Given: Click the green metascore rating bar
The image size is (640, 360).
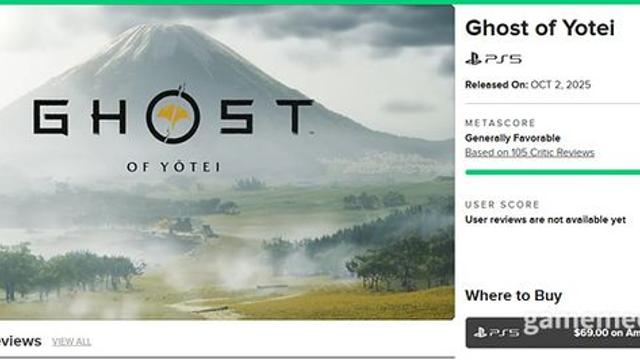Looking at the screenshot, I should 553,172.
